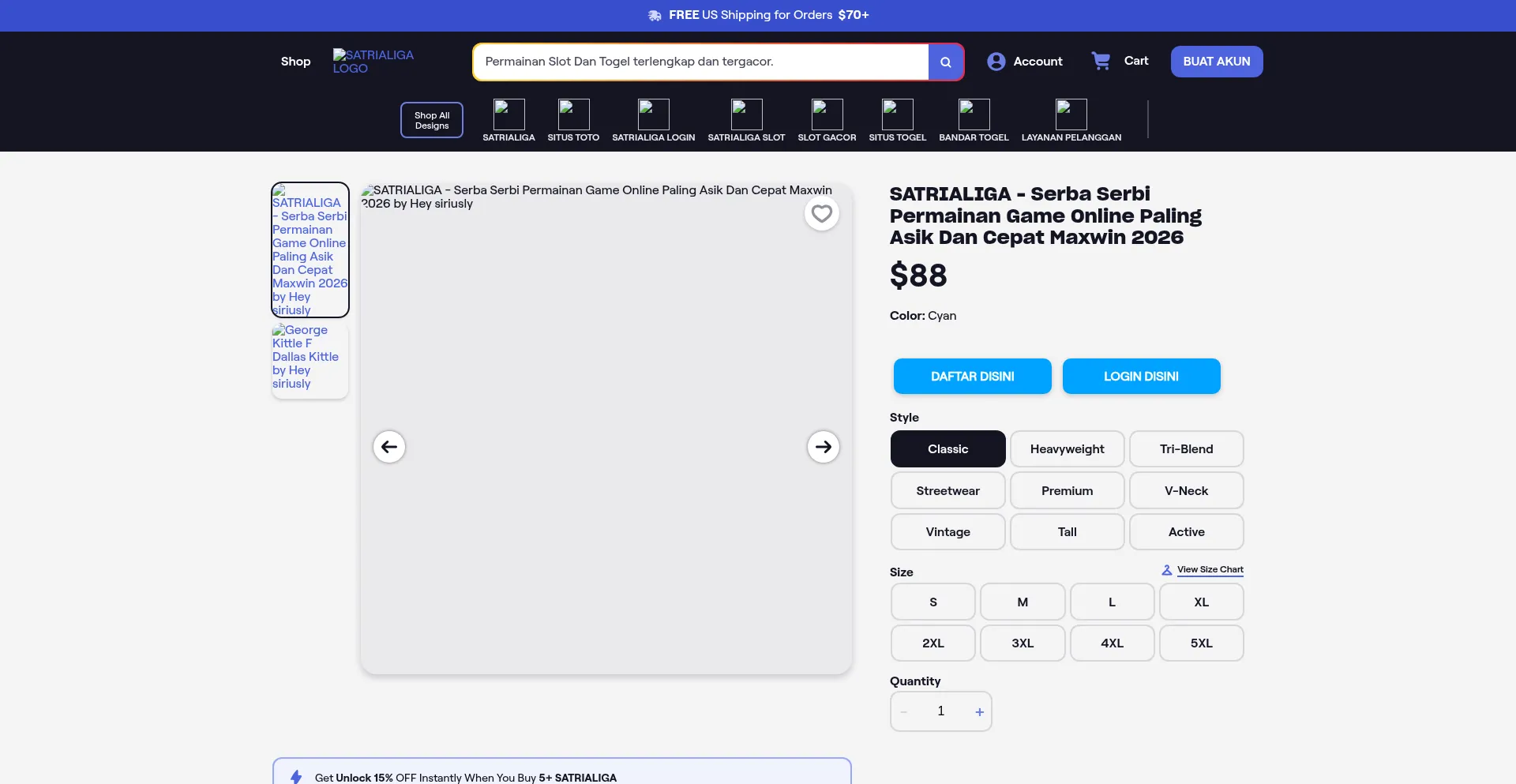
Task: Select the George Kittle product thumbnail
Action: pos(310,360)
